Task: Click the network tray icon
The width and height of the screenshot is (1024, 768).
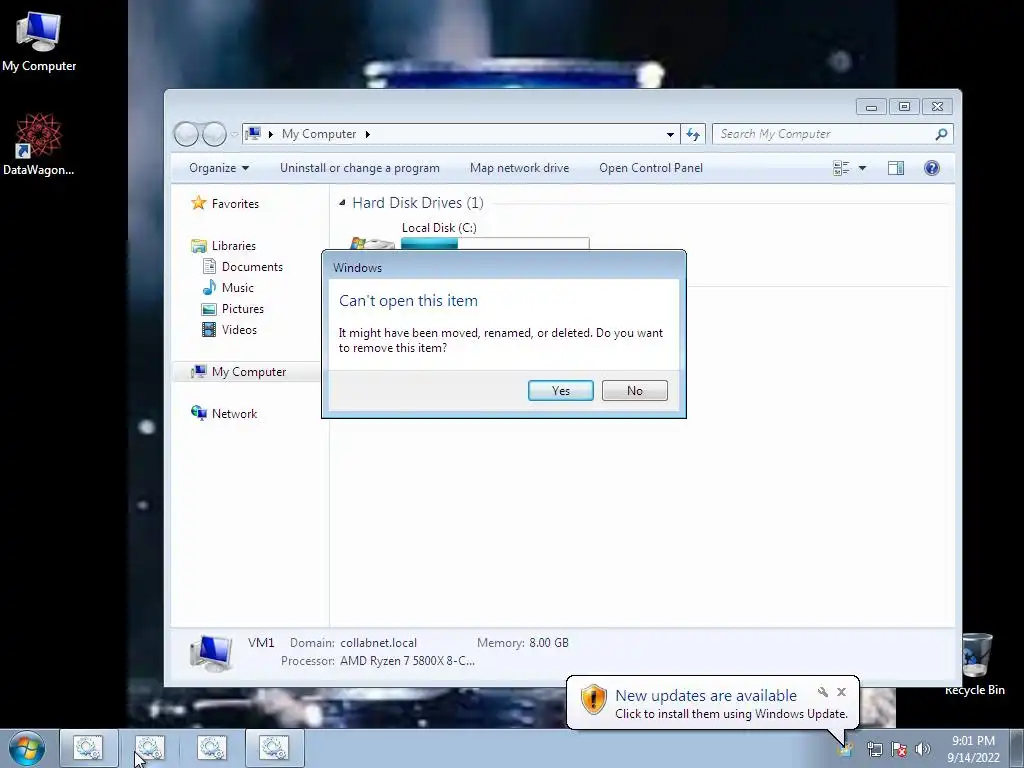Action: pos(874,749)
